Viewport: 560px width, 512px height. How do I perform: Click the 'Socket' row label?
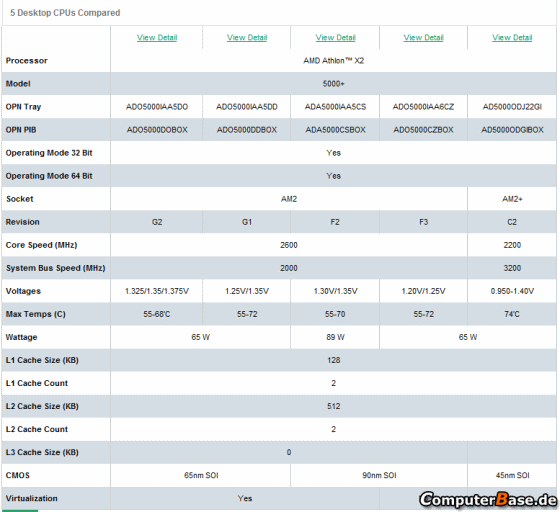click(20, 199)
